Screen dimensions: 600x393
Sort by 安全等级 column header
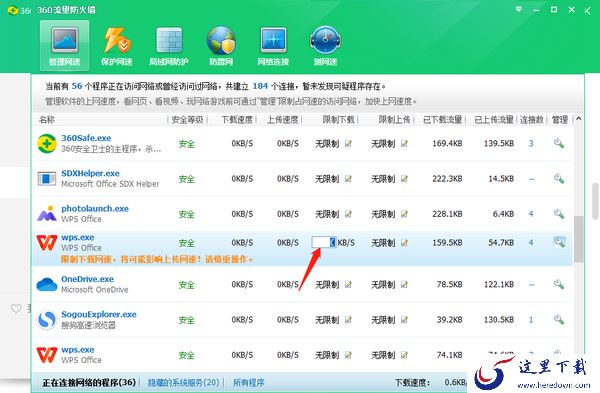coord(187,120)
